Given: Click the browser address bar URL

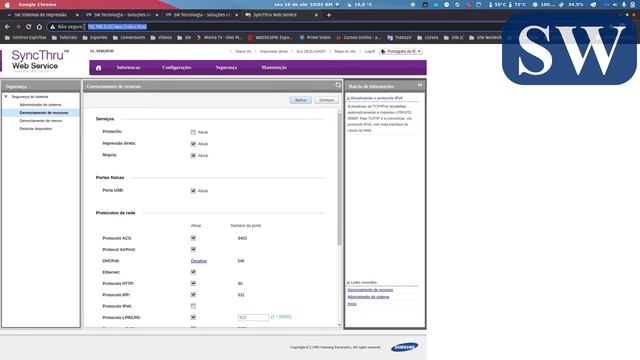Looking at the screenshot, I should [x=117, y=27].
